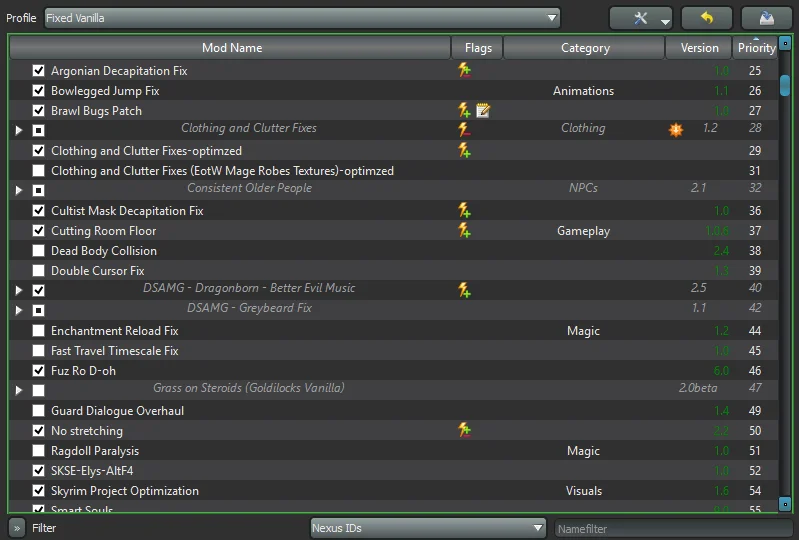Select the No stretching mod name

click(x=87, y=430)
